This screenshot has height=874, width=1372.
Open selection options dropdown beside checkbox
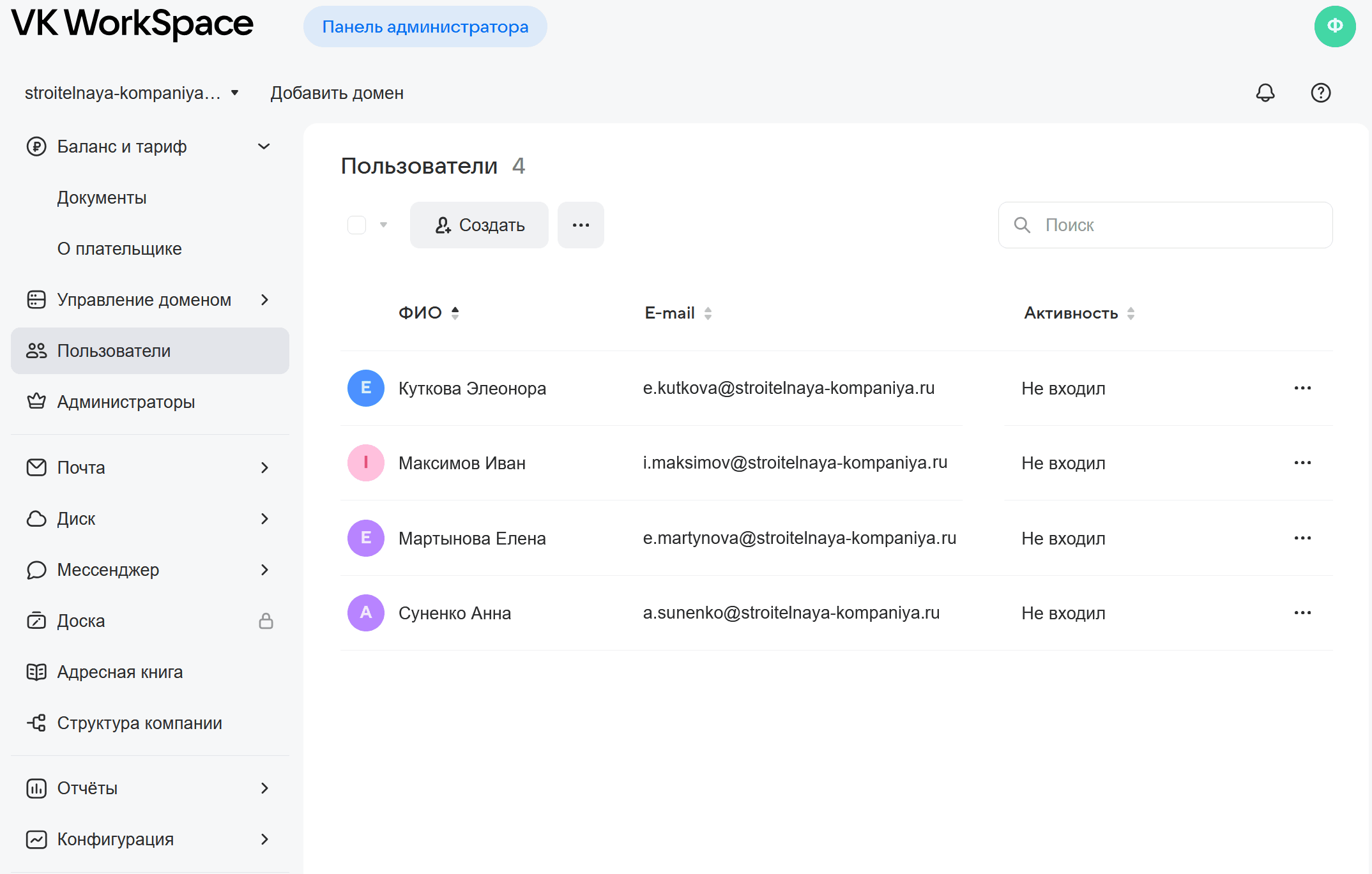(383, 225)
